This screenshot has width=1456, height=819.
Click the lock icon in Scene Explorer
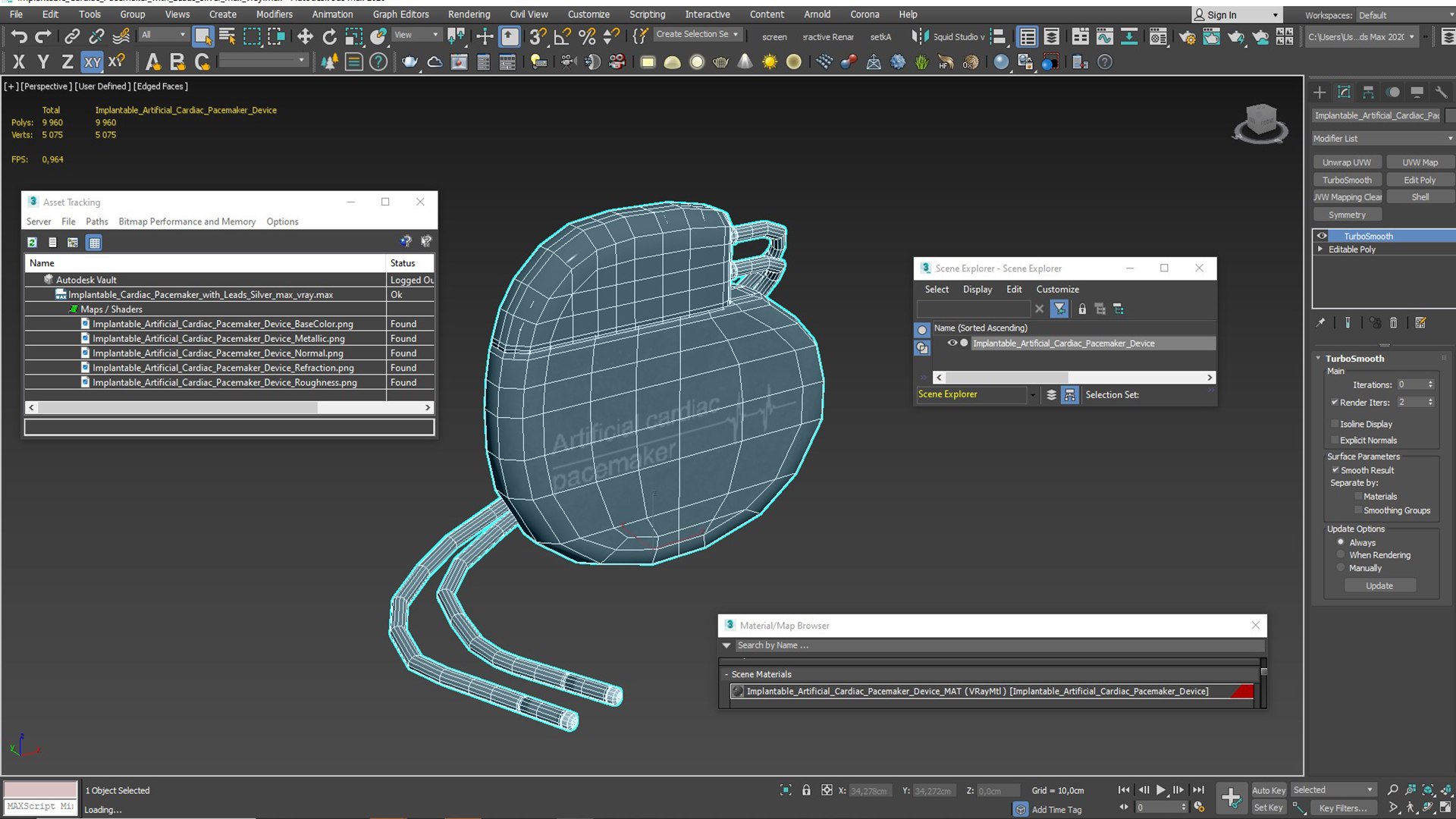tap(1082, 309)
